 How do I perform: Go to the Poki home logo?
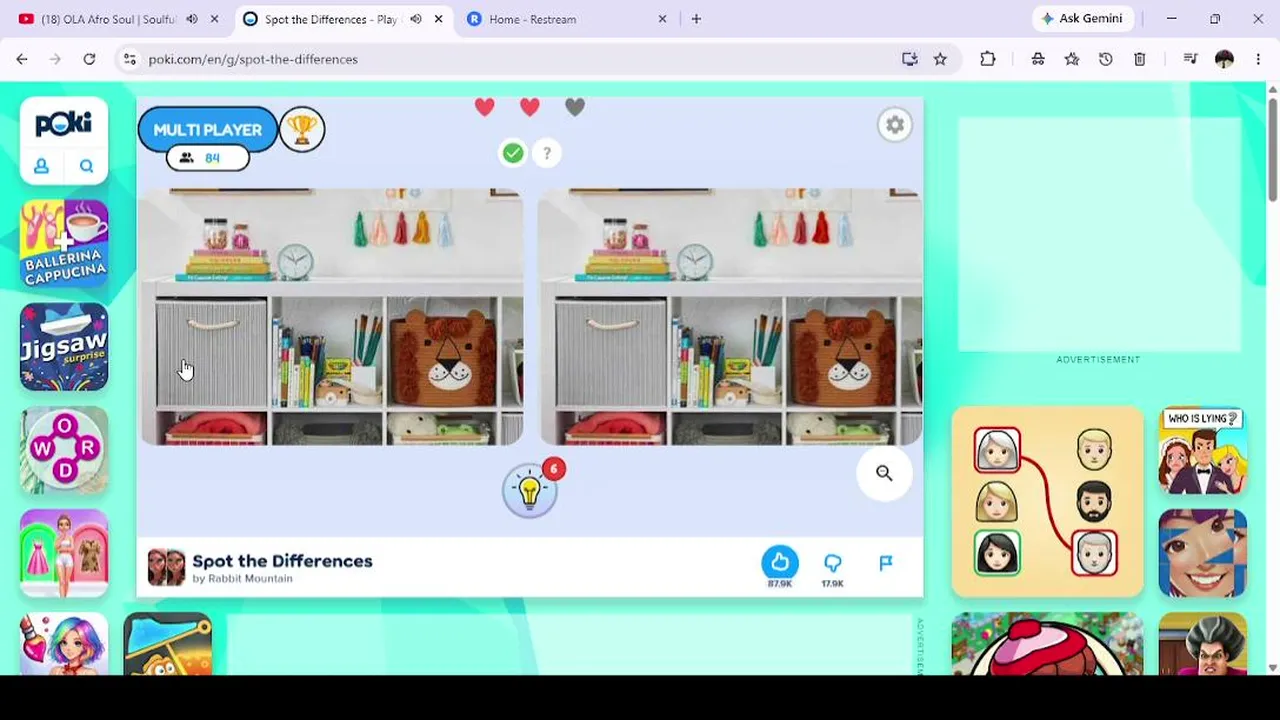pos(64,123)
